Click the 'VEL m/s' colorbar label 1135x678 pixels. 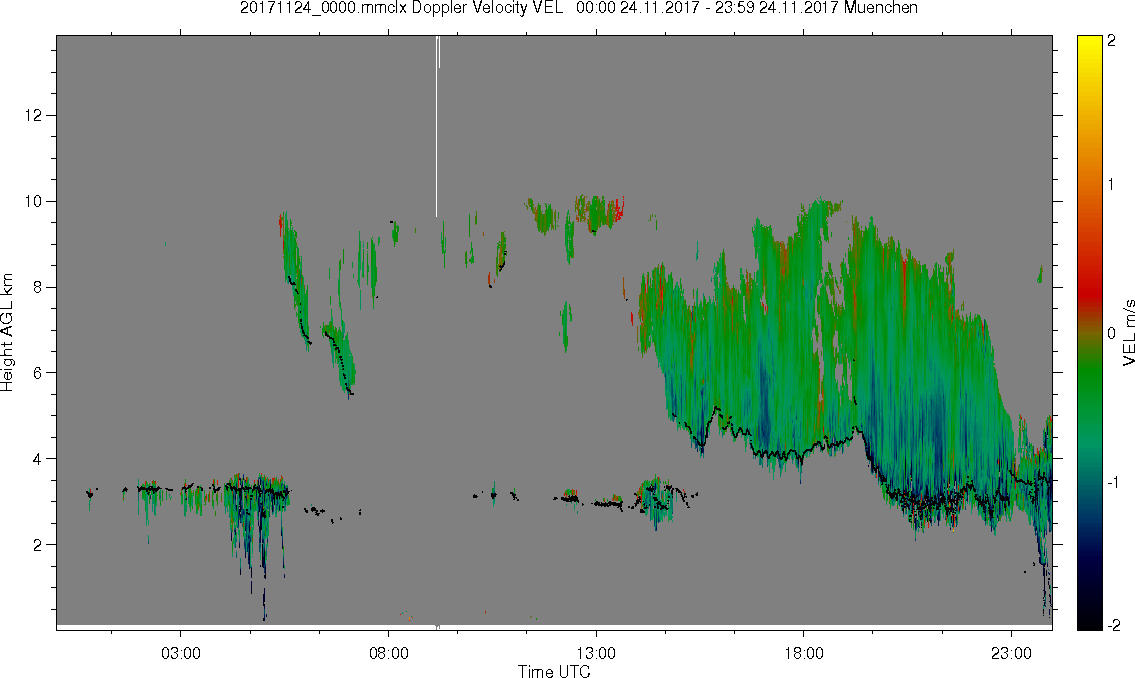(x=1128, y=332)
